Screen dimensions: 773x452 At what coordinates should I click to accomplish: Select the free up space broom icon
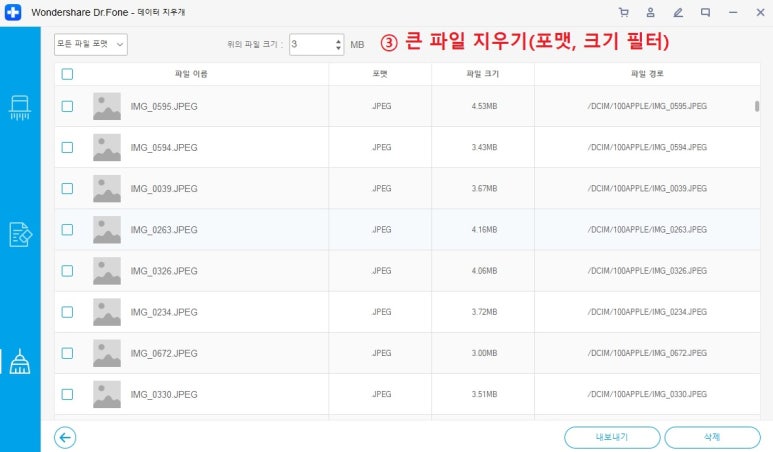tap(20, 362)
